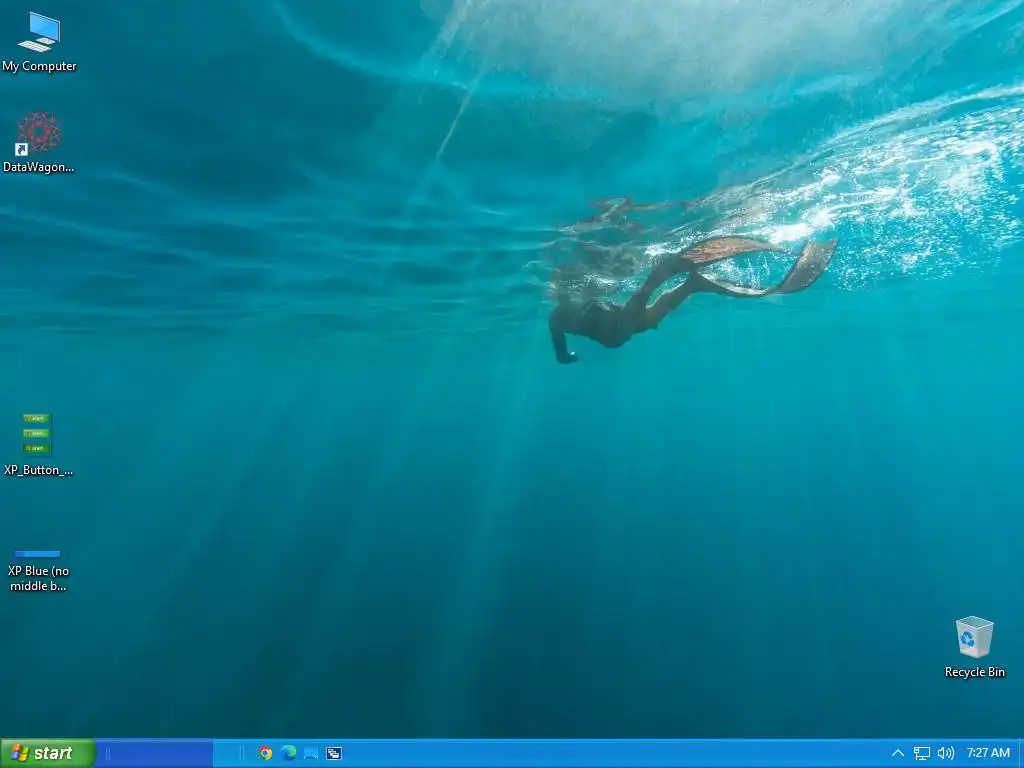This screenshot has width=1024, height=768.
Task: Expand the hidden system tray icons chevron
Action: point(898,753)
